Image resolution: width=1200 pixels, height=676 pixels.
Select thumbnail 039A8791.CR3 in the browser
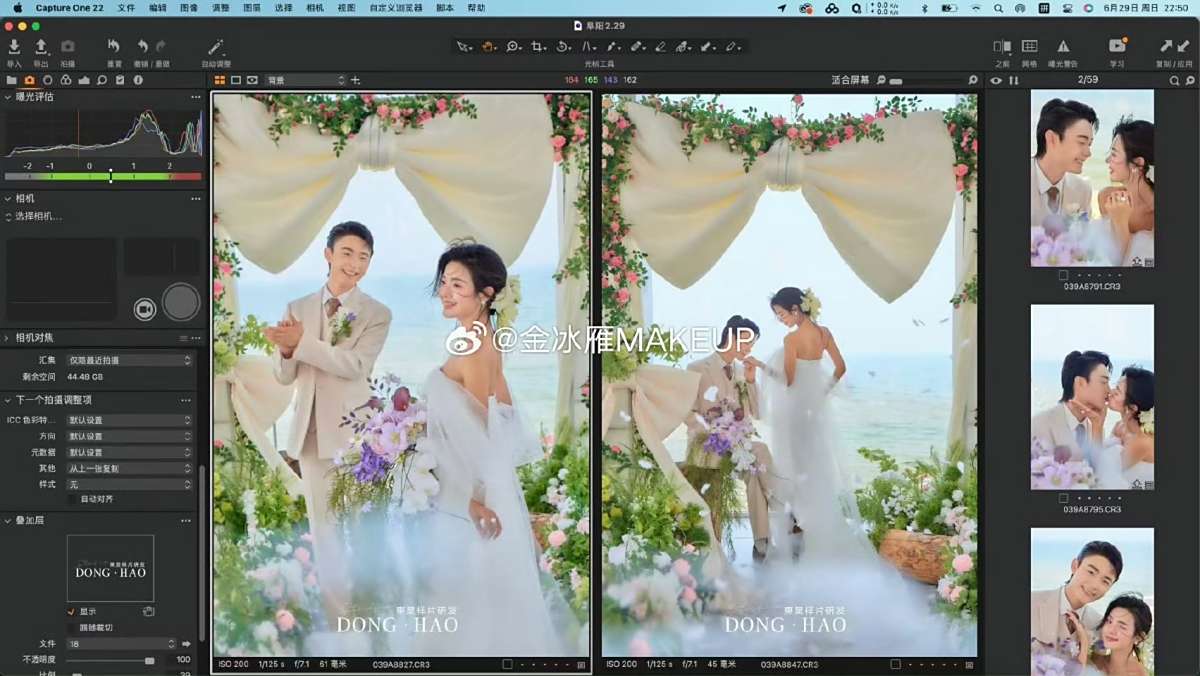1092,178
